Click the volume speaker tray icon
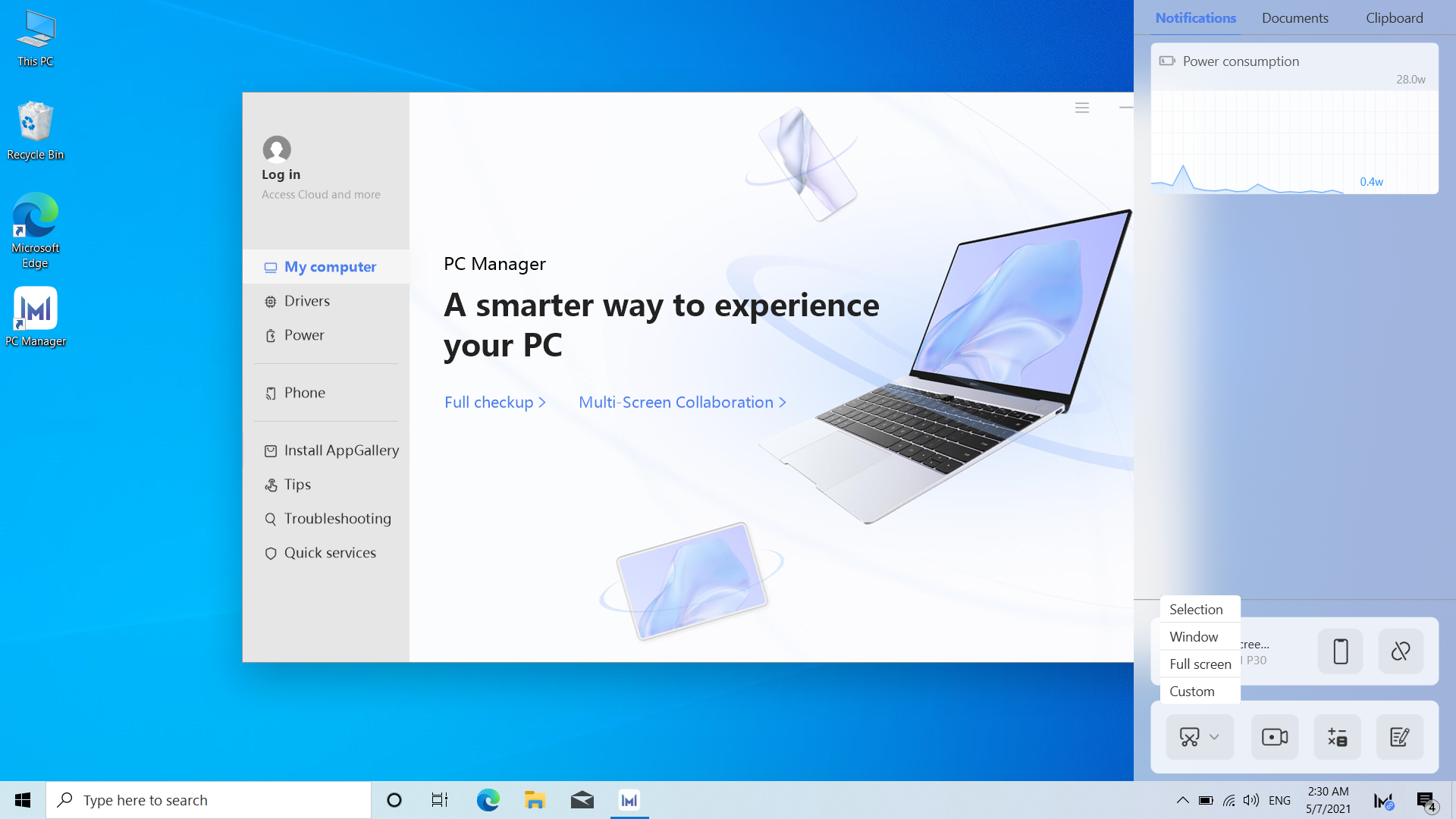Image resolution: width=1456 pixels, height=819 pixels. pos(1251,800)
